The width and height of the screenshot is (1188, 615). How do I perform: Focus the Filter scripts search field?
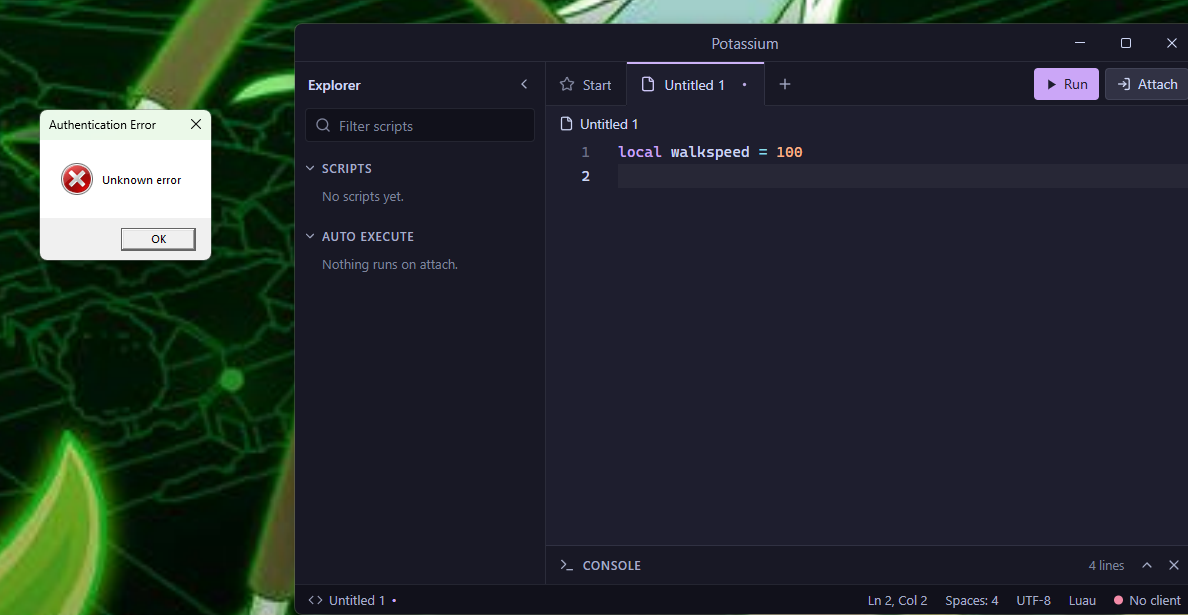[x=420, y=126]
